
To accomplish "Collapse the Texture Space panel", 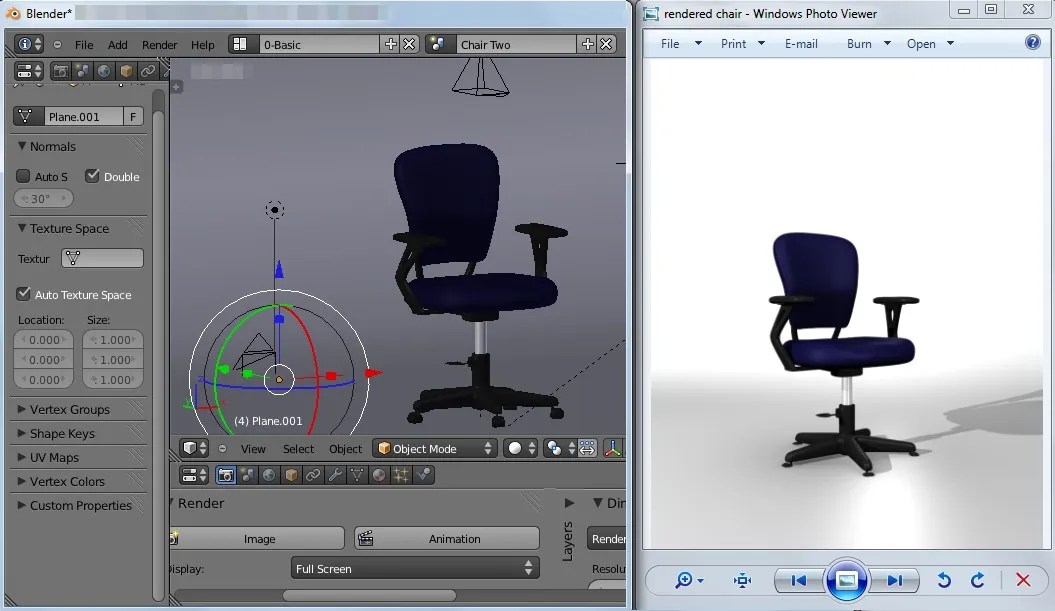I will coord(22,228).
